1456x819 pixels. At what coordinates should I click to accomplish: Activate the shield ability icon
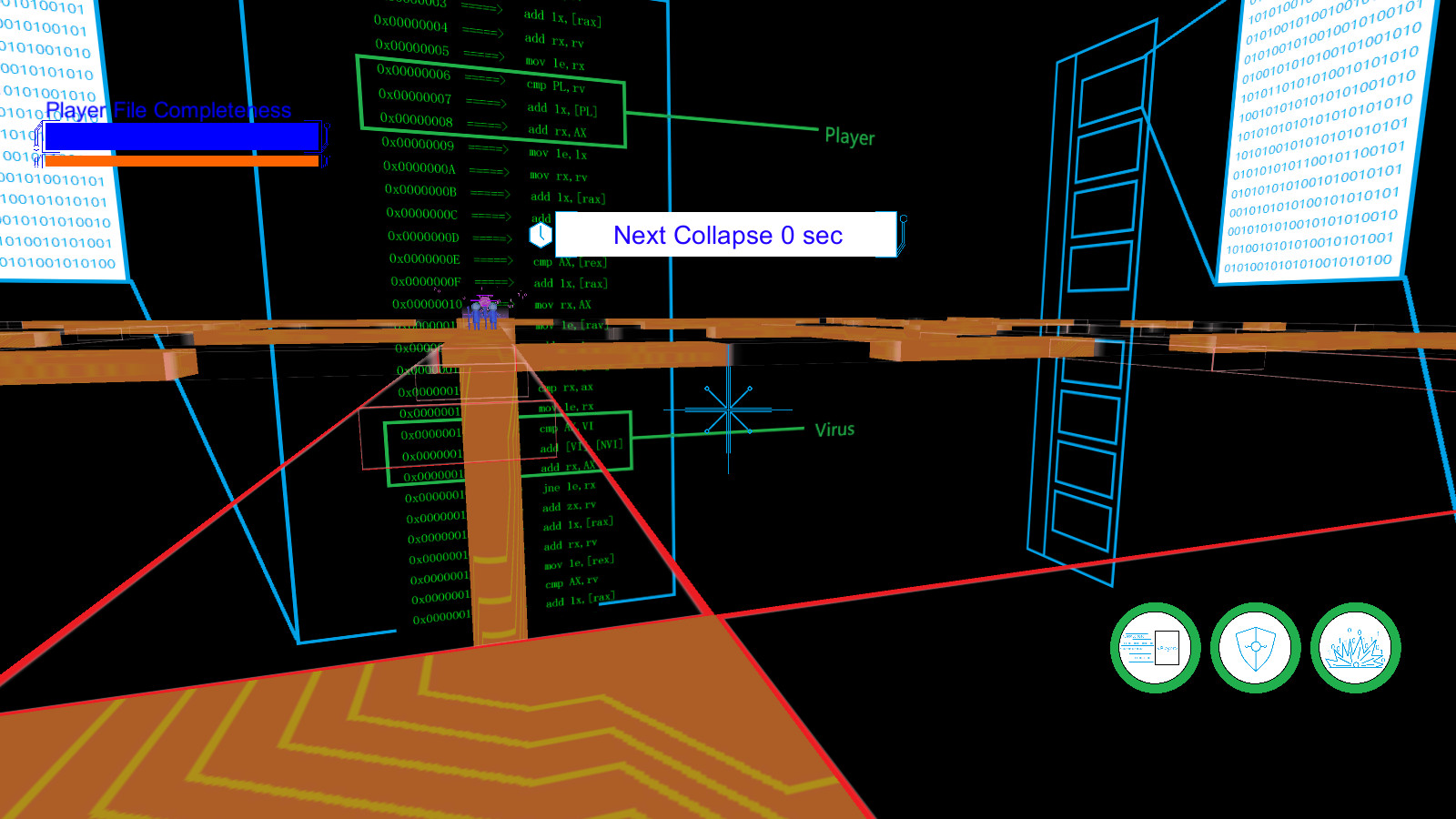coord(1255,648)
